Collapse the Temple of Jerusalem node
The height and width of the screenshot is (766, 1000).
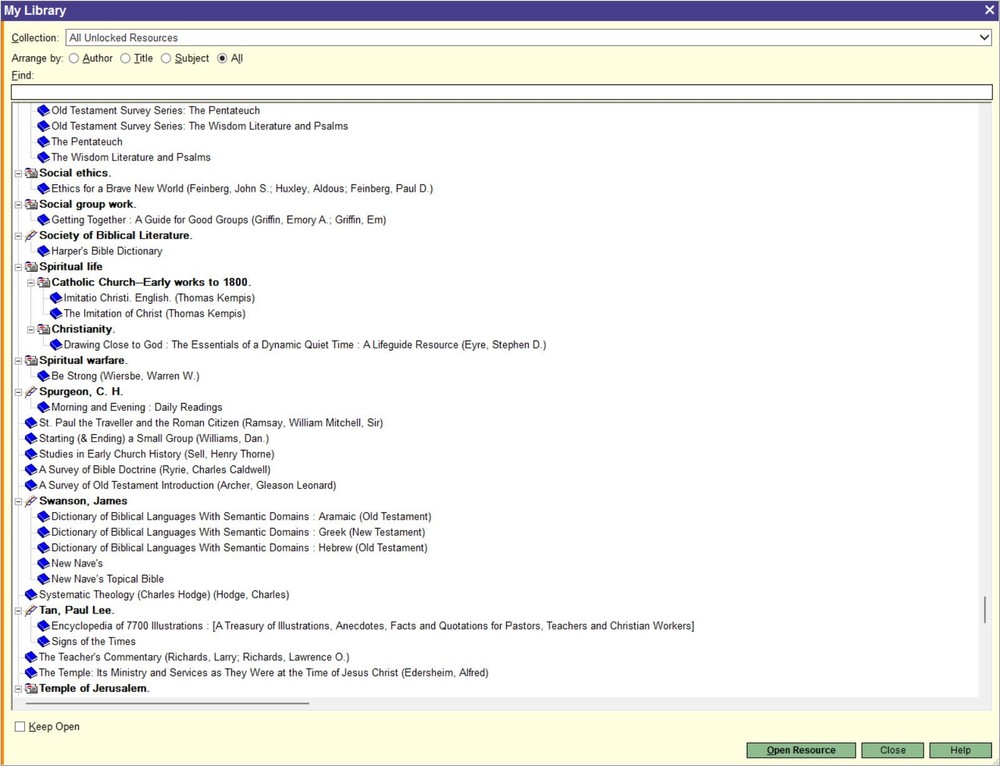point(18,689)
